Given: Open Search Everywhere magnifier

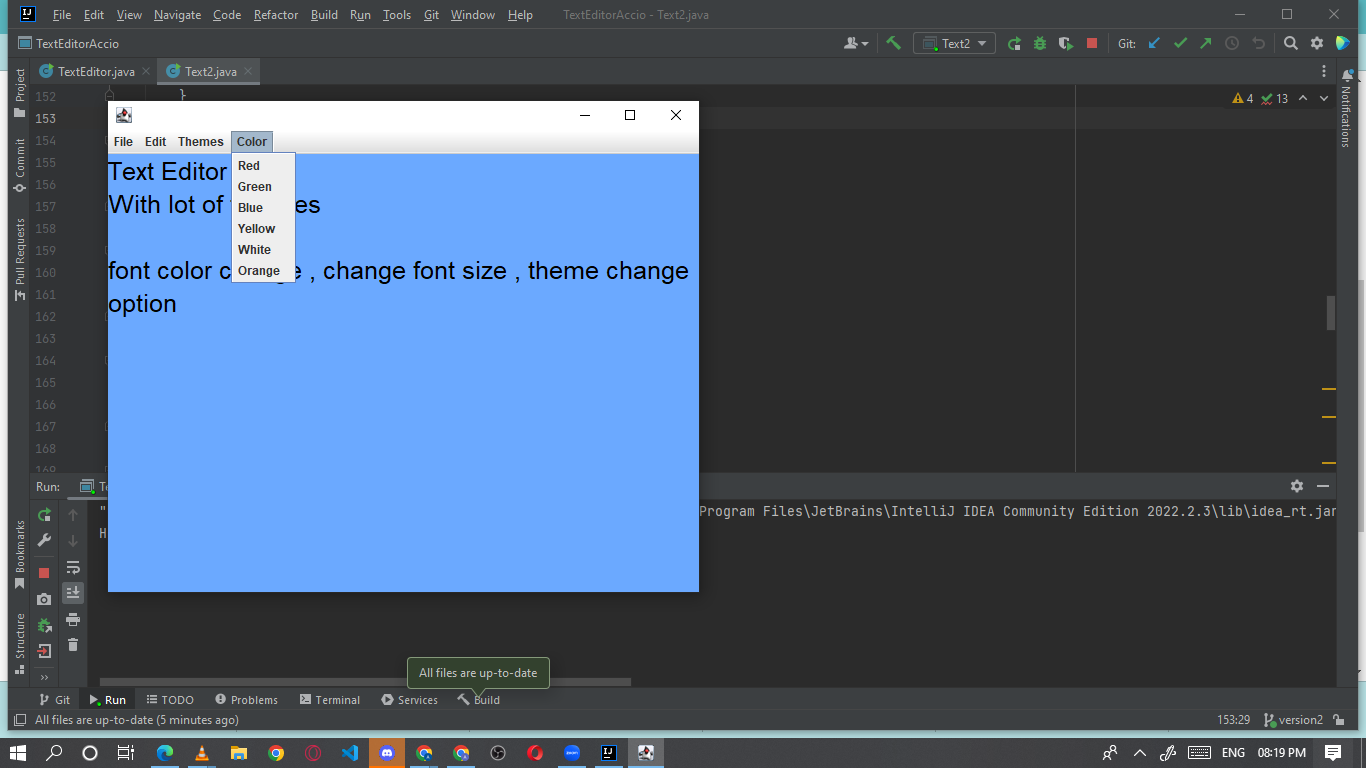Looking at the screenshot, I should point(1291,43).
